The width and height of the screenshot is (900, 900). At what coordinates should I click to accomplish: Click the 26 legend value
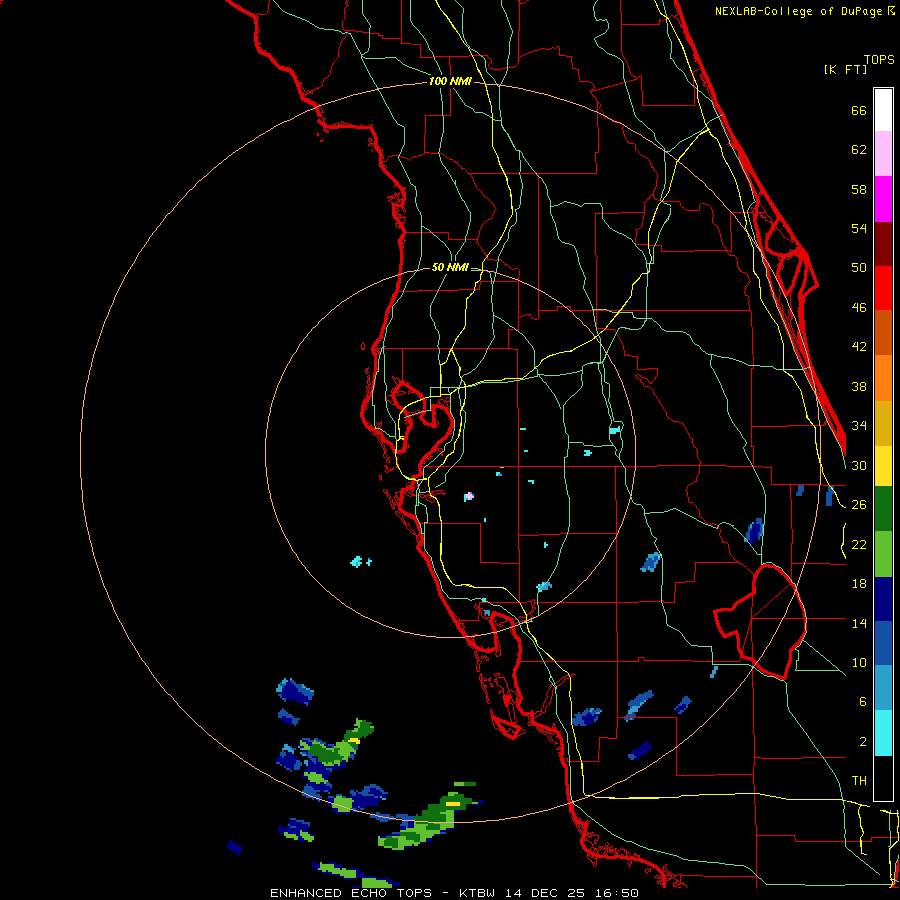pyautogui.click(x=859, y=505)
